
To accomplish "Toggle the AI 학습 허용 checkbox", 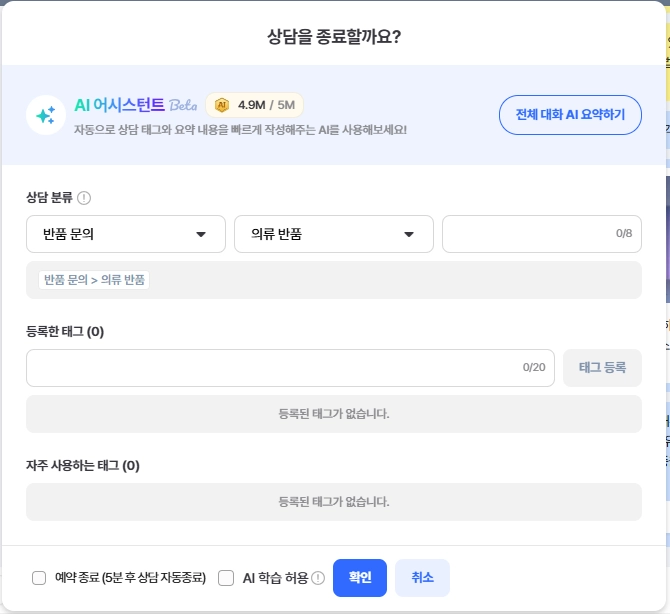I will point(226,578).
